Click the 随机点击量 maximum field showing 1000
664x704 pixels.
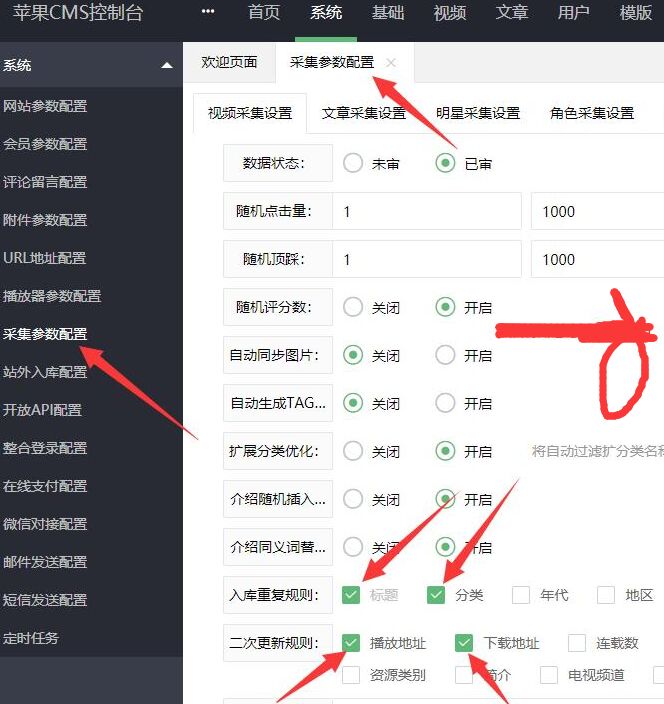tap(598, 211)
